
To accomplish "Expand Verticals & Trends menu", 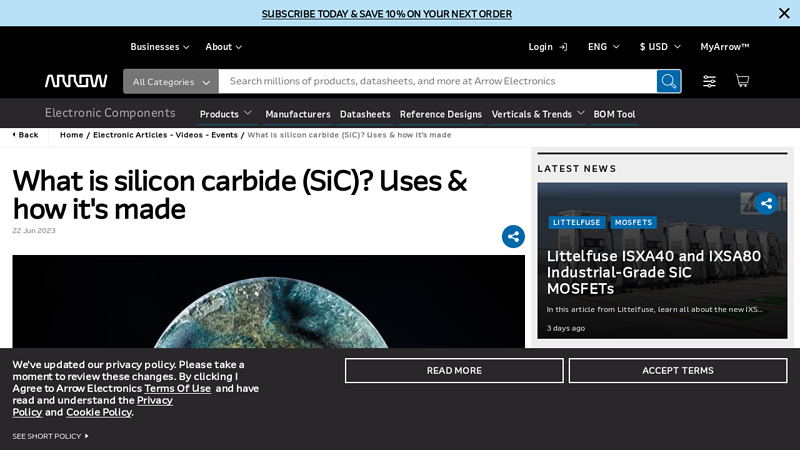I will click(x=537, y=114).
